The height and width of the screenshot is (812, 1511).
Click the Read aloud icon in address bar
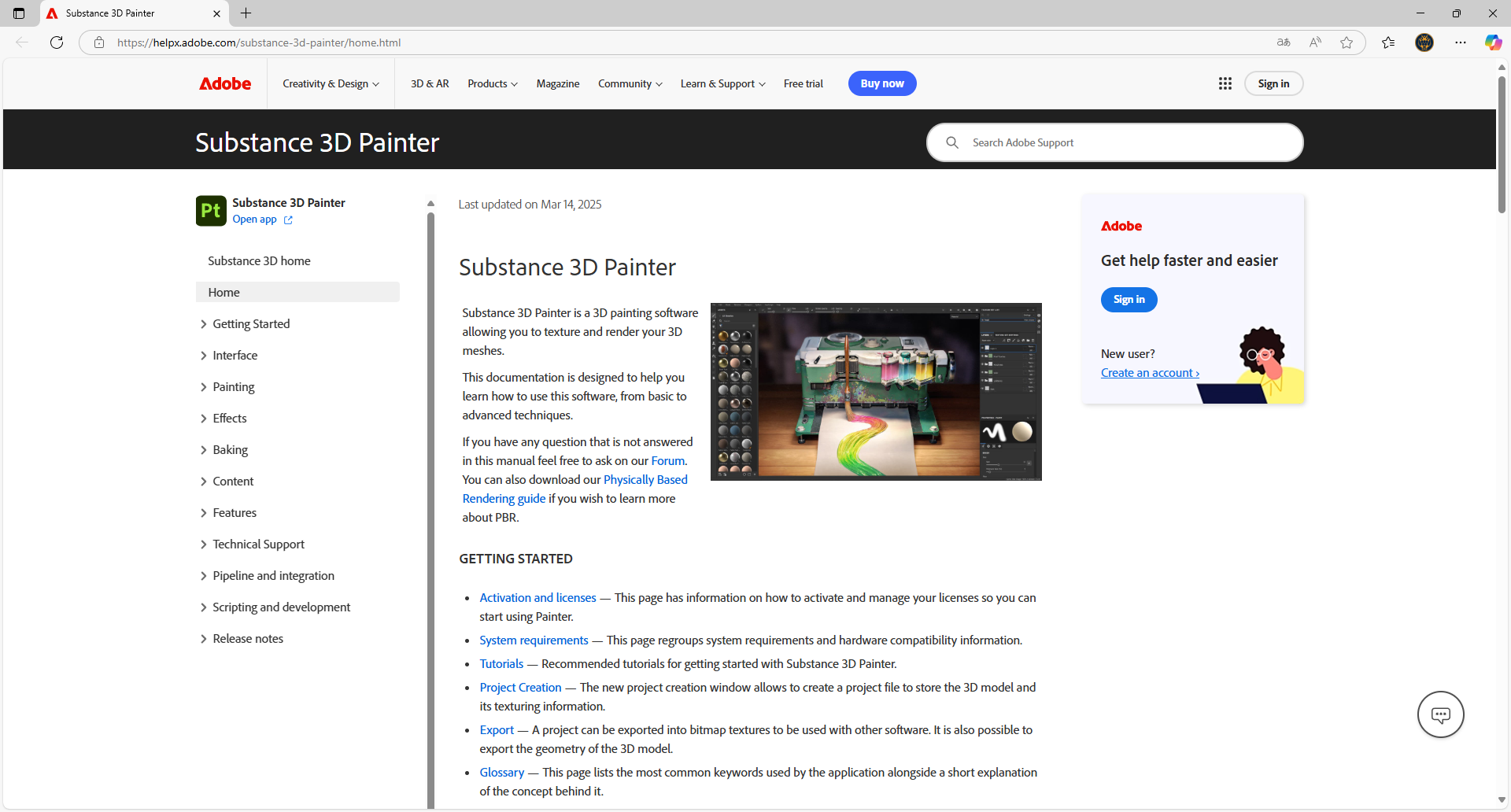point(1315,42)
